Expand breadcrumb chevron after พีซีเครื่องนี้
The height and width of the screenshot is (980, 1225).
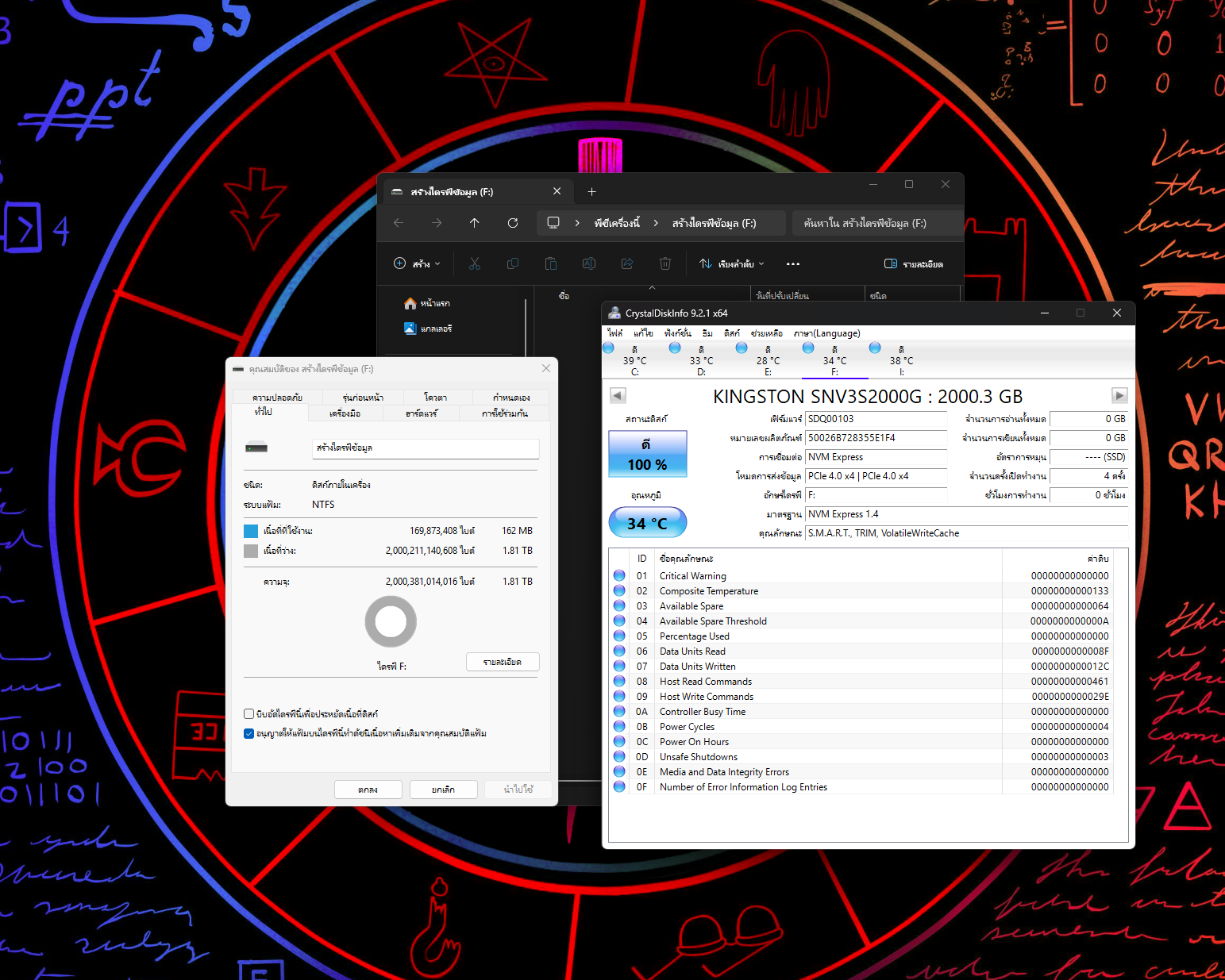pyautogui.click(x=656, y=223)
